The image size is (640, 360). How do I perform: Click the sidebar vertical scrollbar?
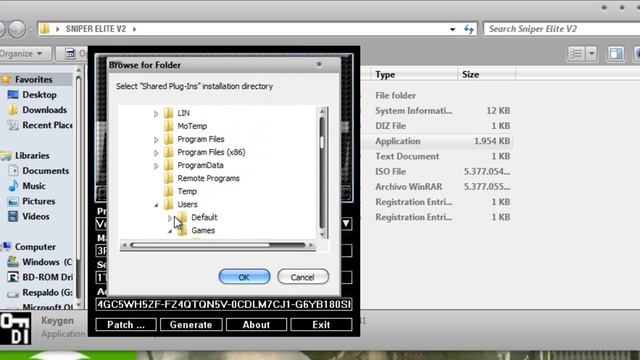78,188
